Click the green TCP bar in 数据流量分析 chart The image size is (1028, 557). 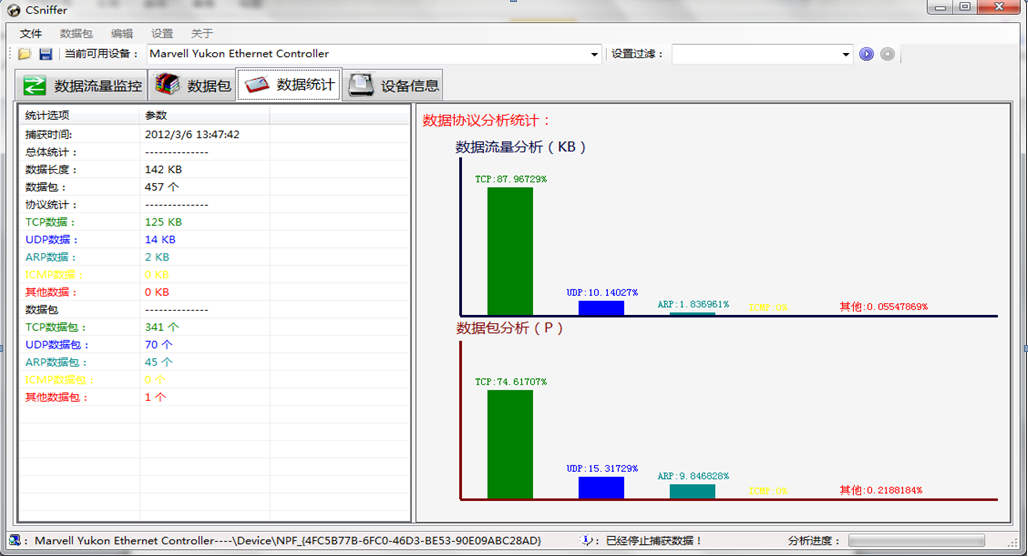[x=510, y=251]
